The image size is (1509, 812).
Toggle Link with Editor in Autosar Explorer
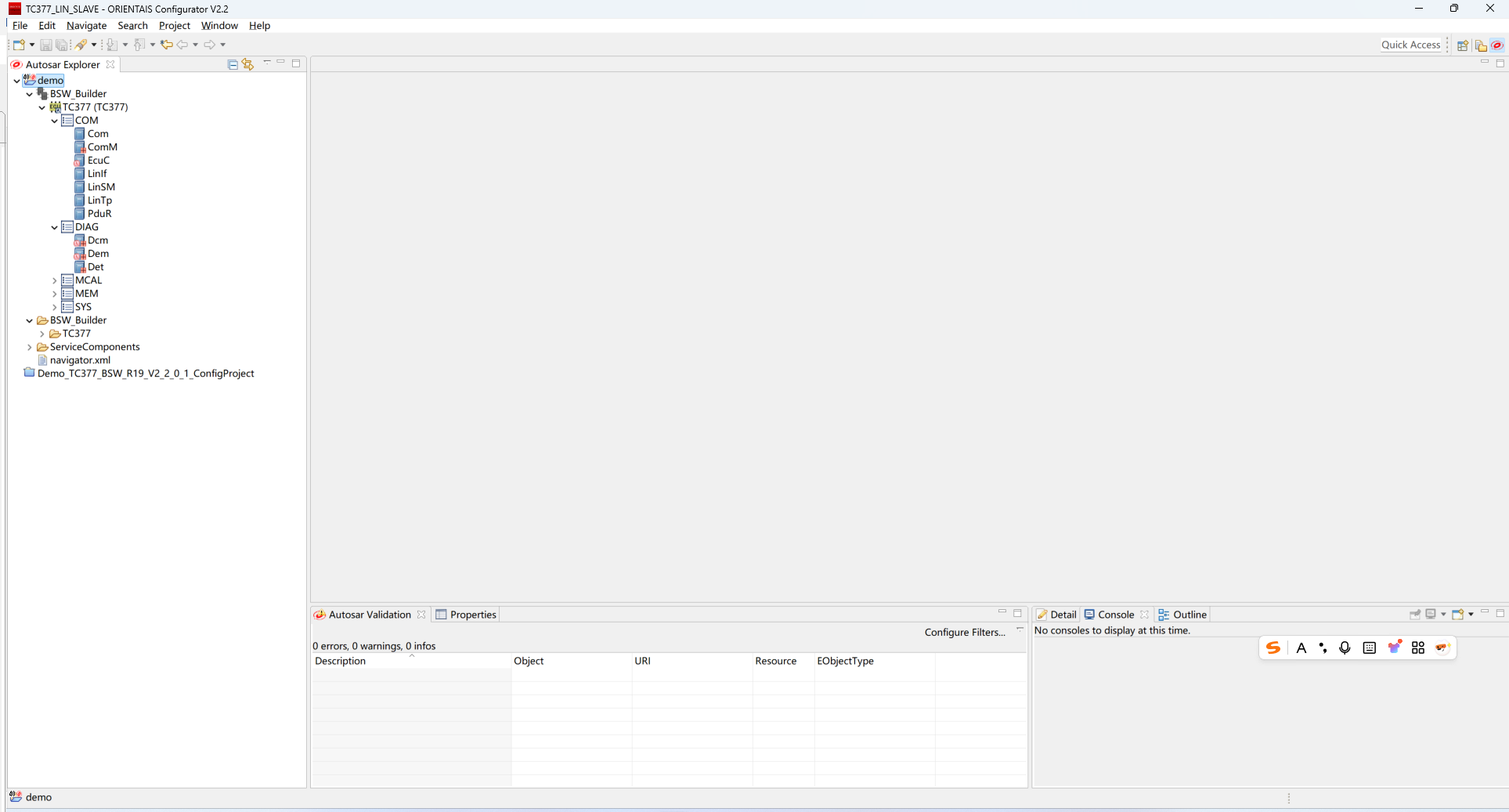click(x=248, y=64)
